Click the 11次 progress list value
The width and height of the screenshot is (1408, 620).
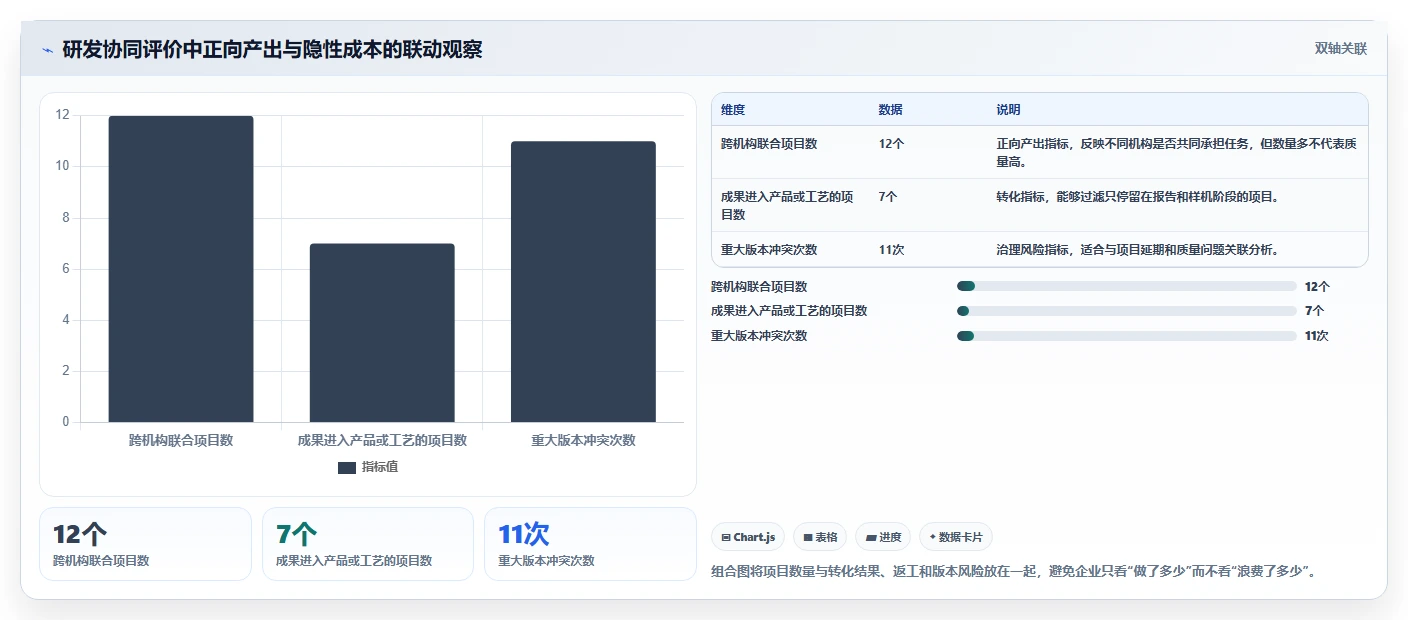1317,336
